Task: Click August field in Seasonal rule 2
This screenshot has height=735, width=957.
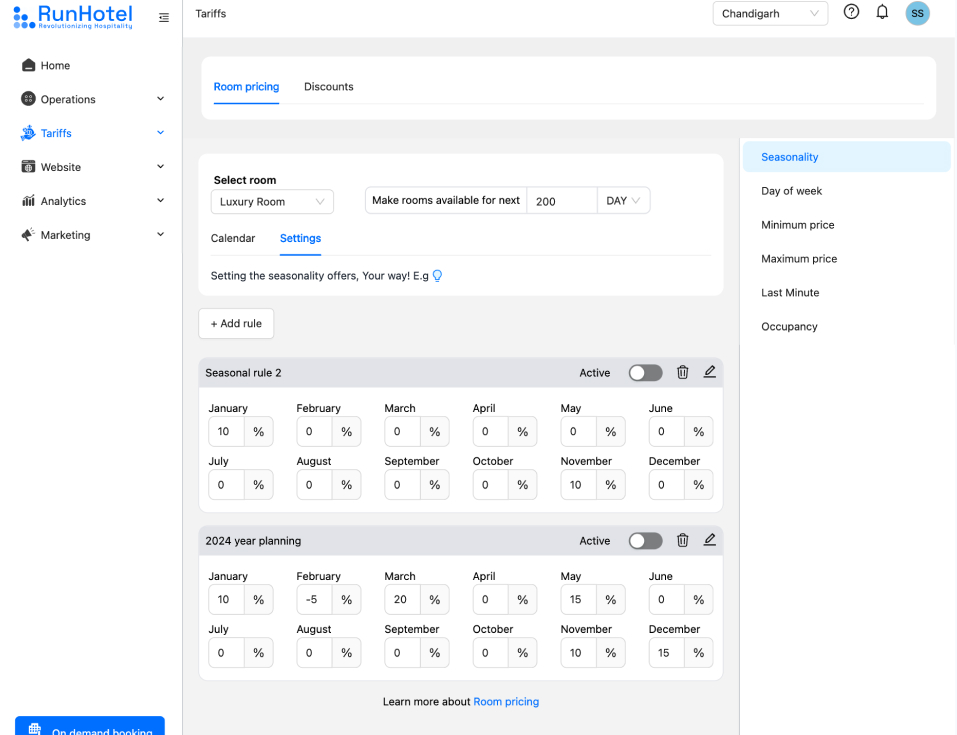Action: (314, 485)
